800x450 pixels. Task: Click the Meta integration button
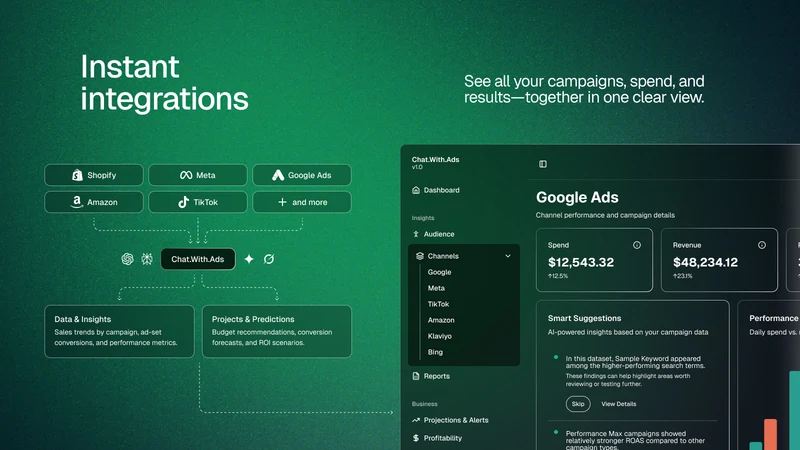[x=198, y=175]
